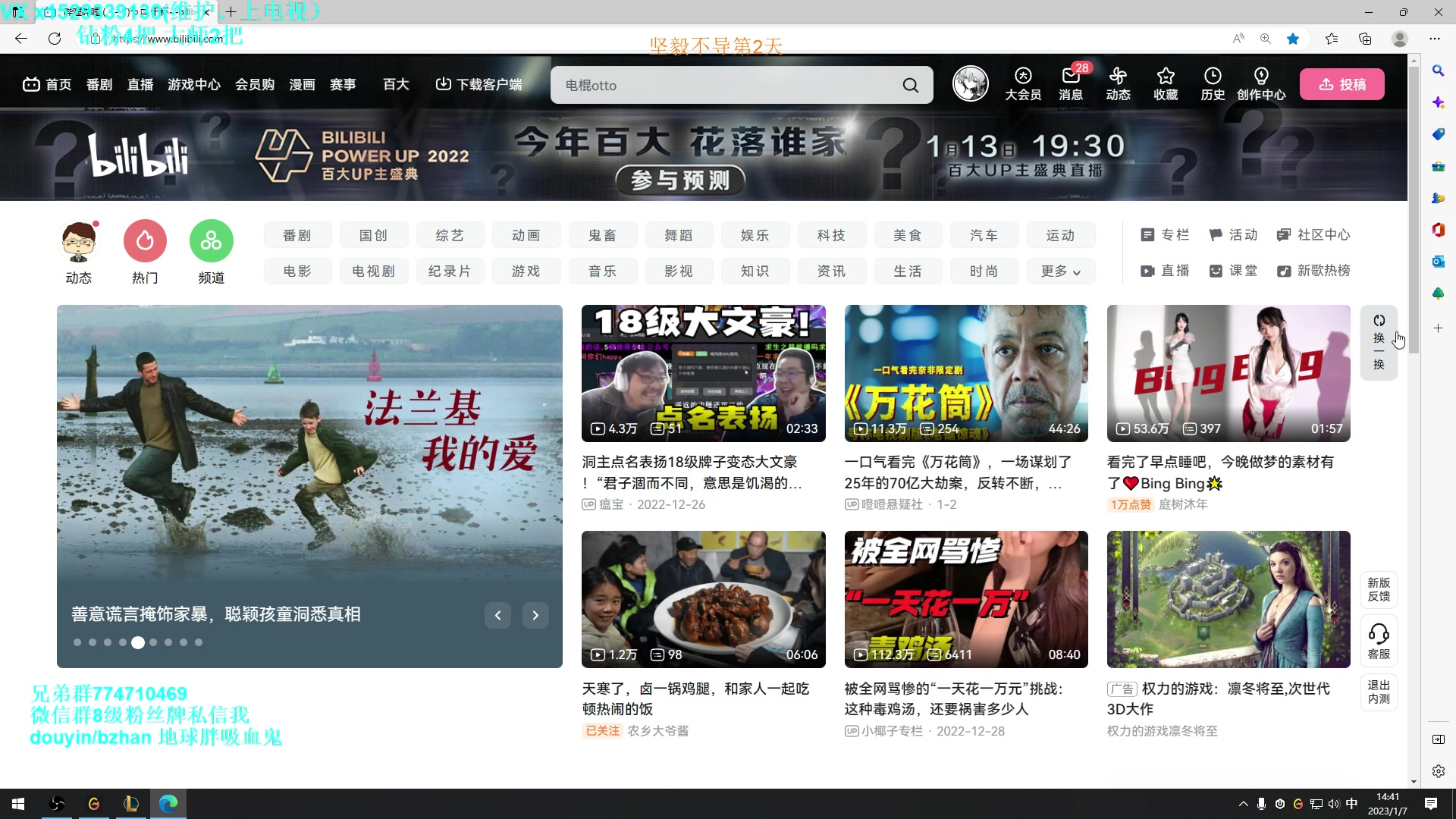1456x819 pixels.
Task: Click browser refresh button
Action: 55,39
